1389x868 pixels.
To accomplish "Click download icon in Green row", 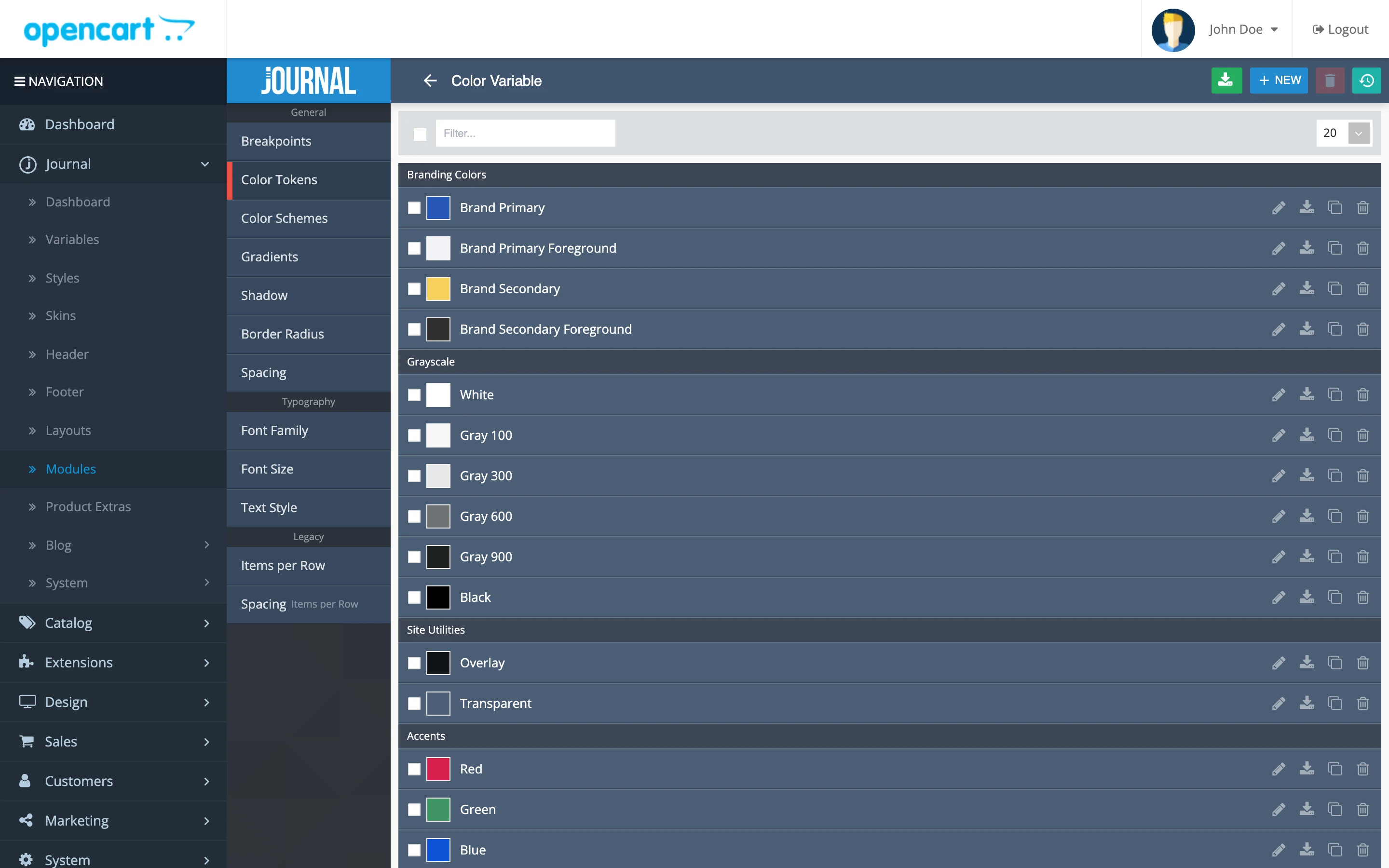I will [x=1307, y=810].
